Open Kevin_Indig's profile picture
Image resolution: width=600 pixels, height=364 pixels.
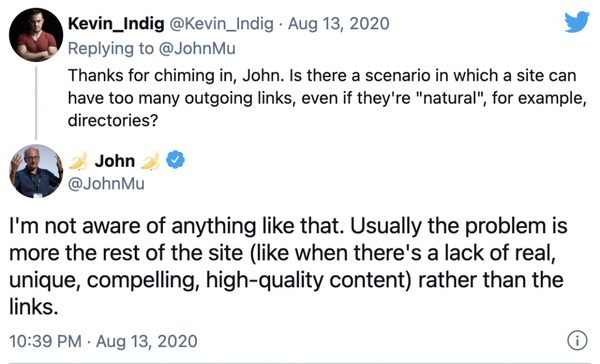coord(36,35)
